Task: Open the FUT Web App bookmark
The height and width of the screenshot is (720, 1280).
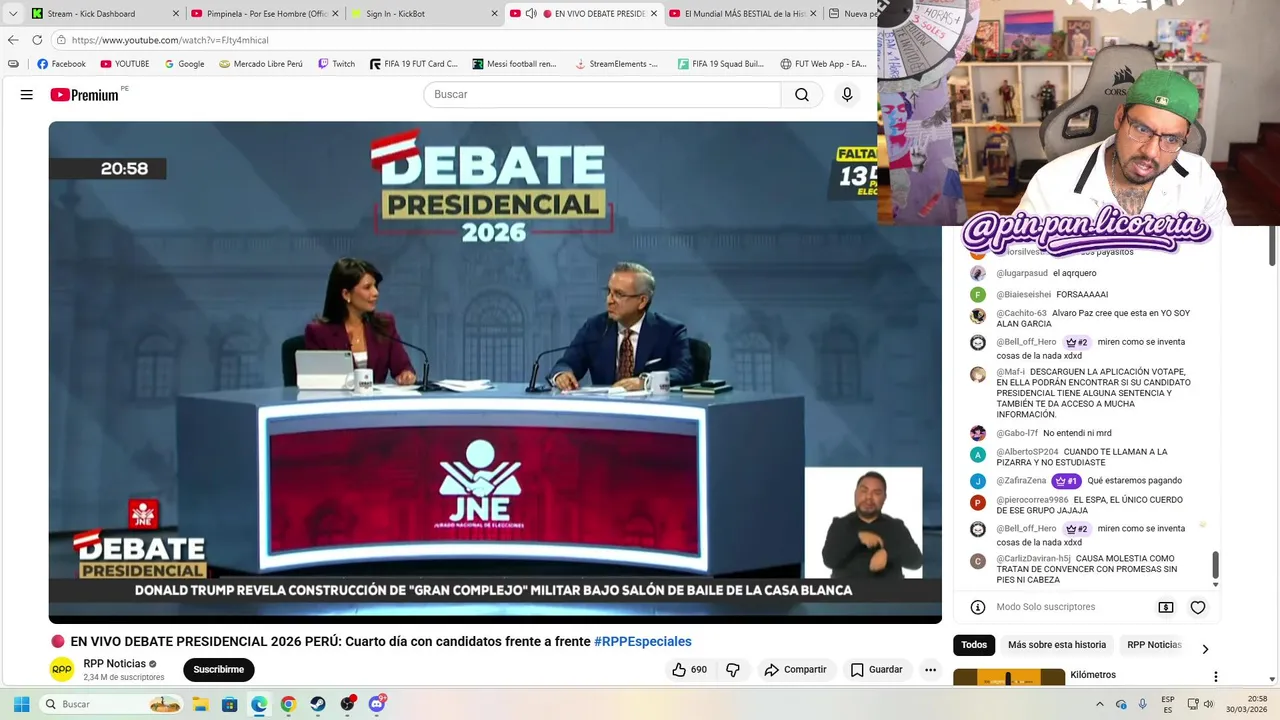Action: [x=823, y=64]
